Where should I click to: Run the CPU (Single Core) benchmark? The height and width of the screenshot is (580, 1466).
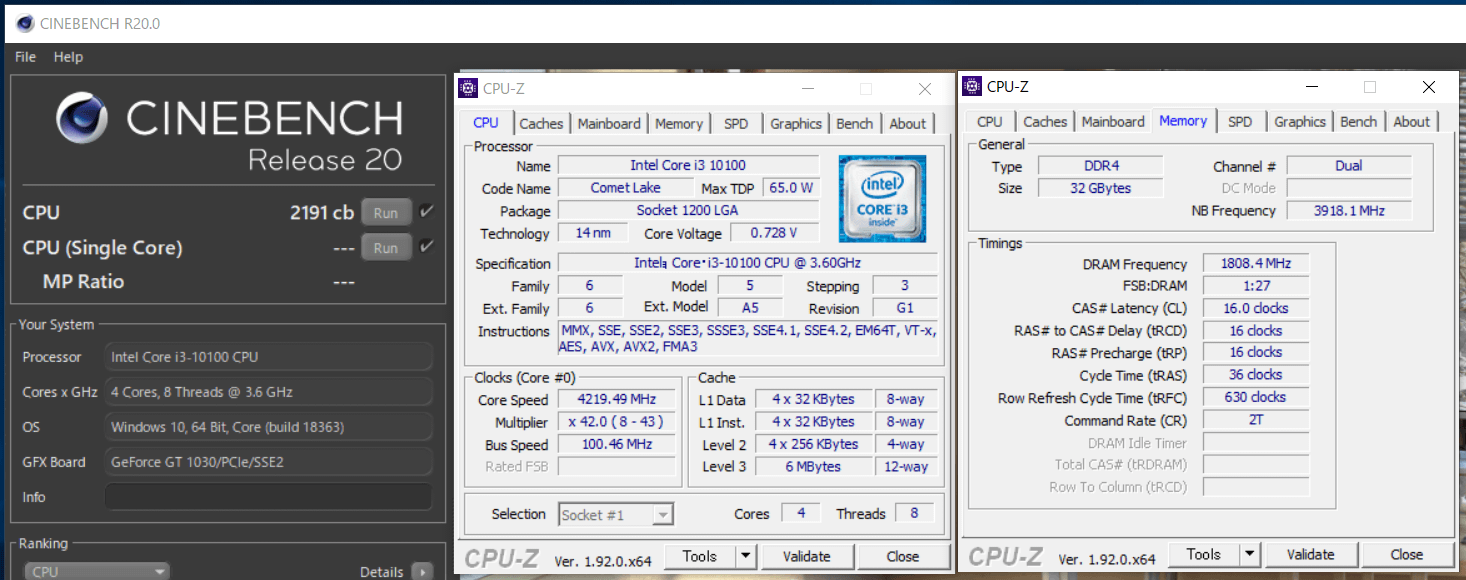point(386,248)
